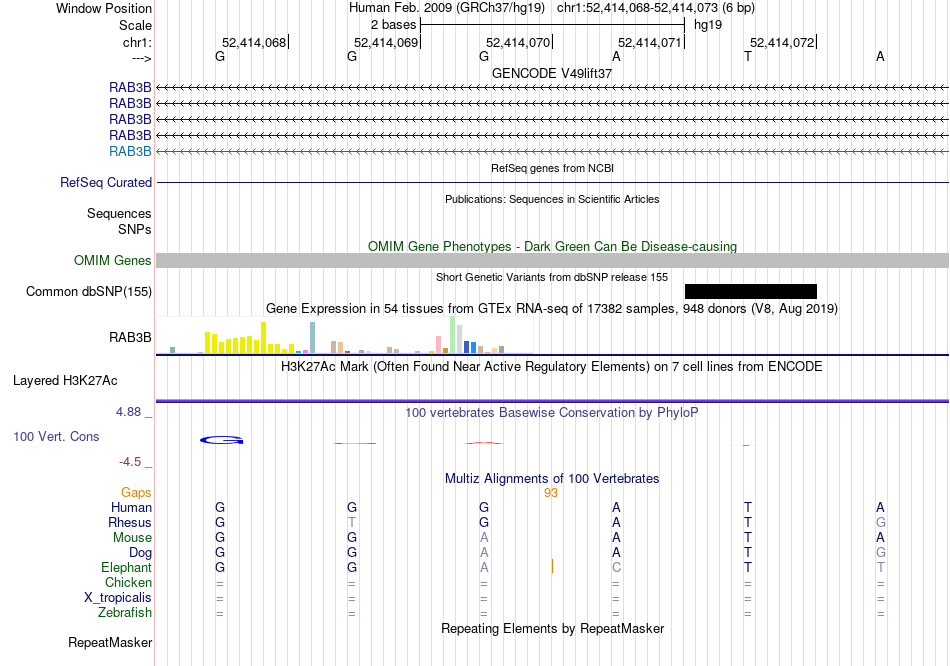
Task: Click the 2 bases scale label
Action: (x=393, y=25)
